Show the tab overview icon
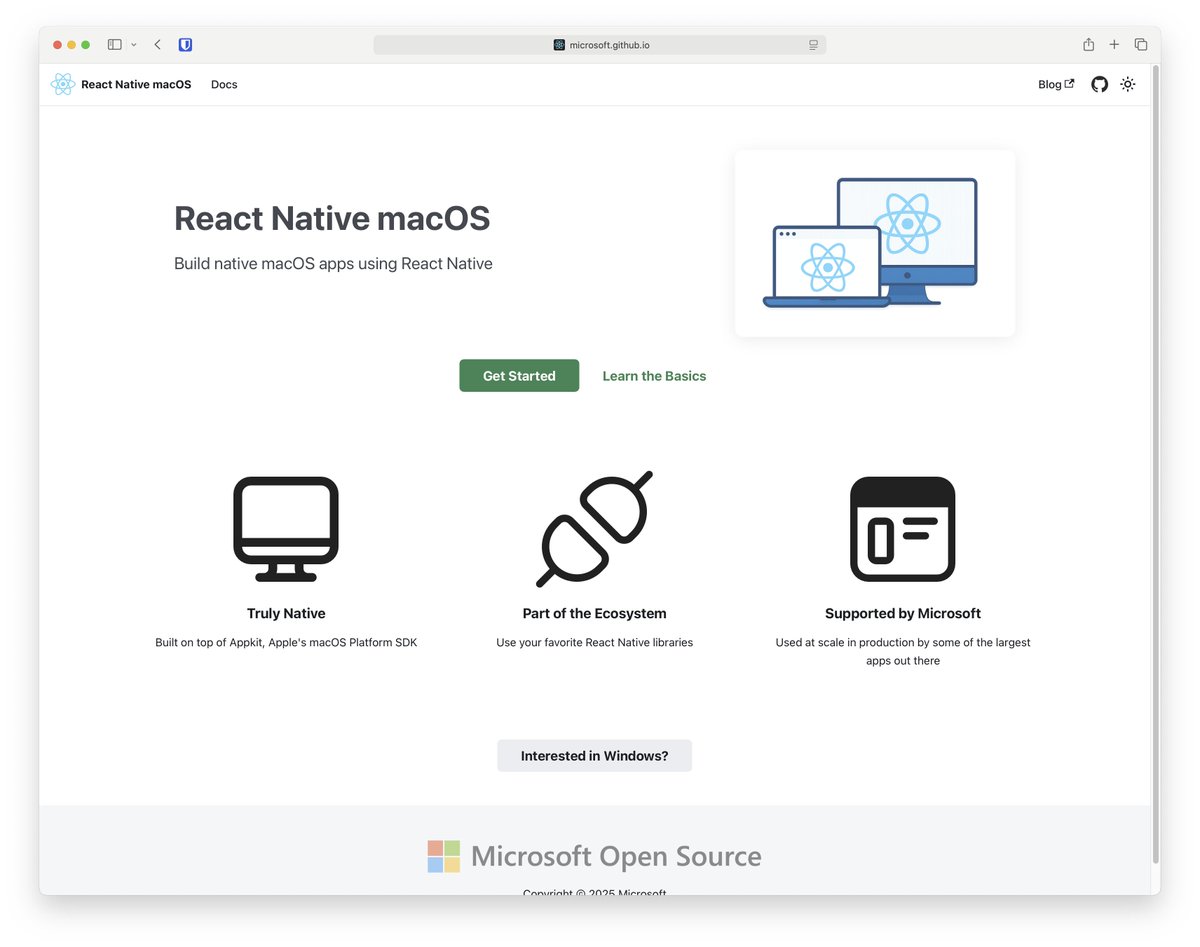Viewport: 1200px width, 947px height. (x=1141, y=44)
